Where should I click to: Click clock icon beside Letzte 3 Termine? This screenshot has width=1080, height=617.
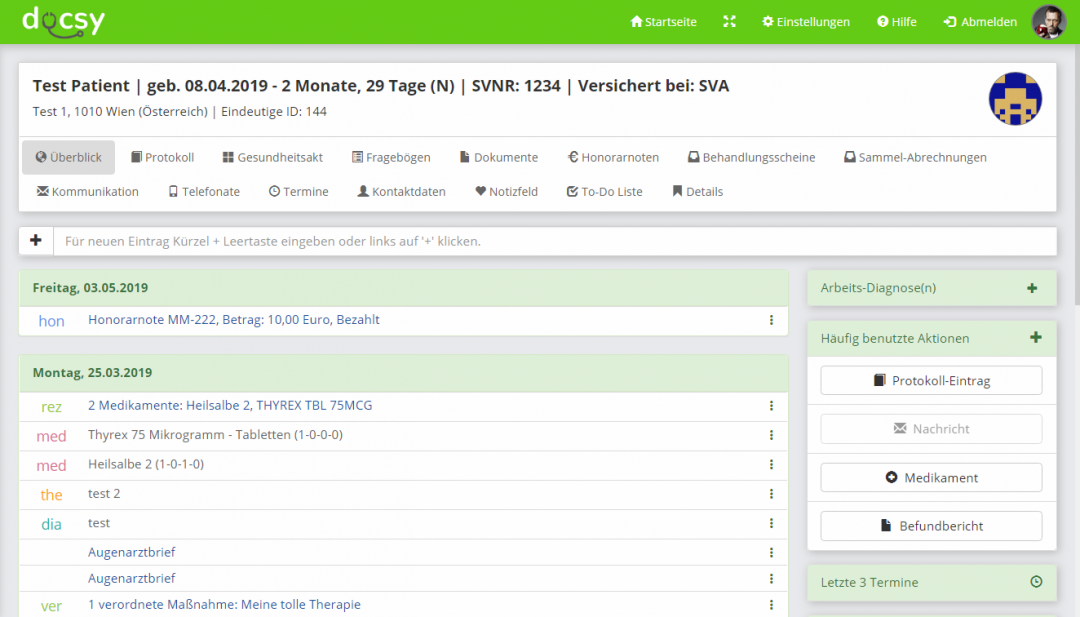point(1036,582)
